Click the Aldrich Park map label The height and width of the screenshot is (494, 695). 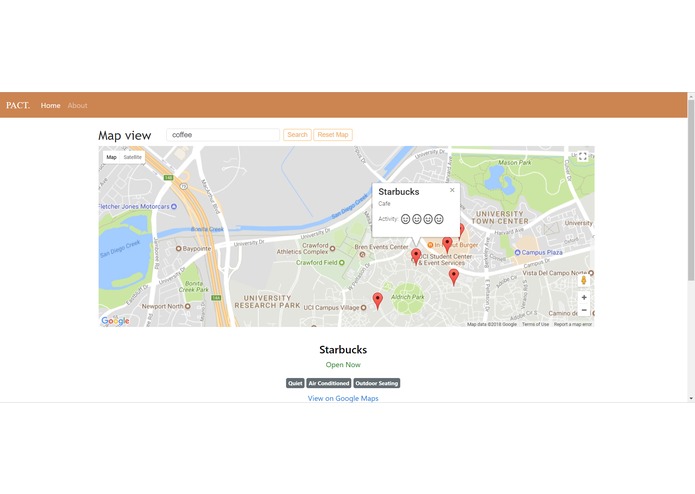pos(408,297)
